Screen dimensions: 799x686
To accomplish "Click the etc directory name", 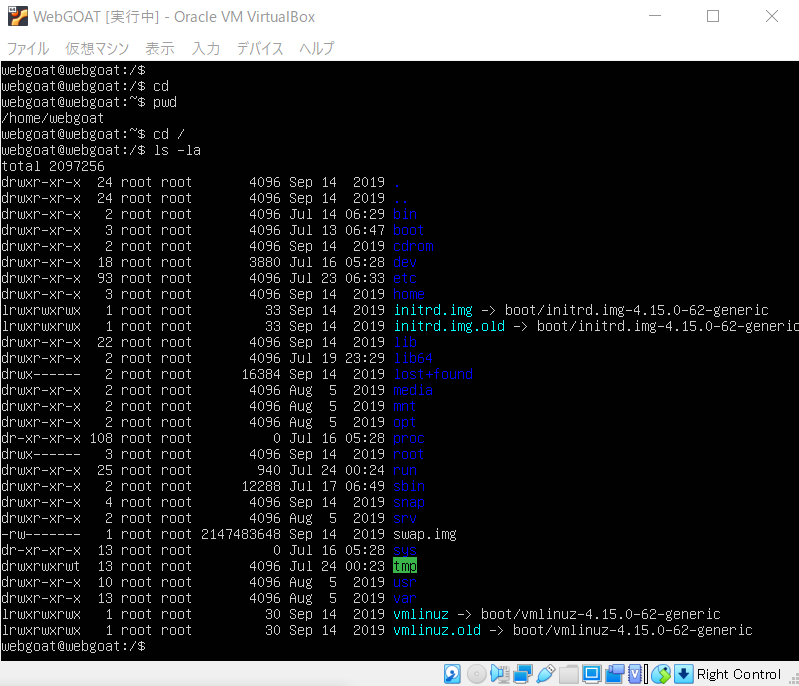I will tap(405, 278).
